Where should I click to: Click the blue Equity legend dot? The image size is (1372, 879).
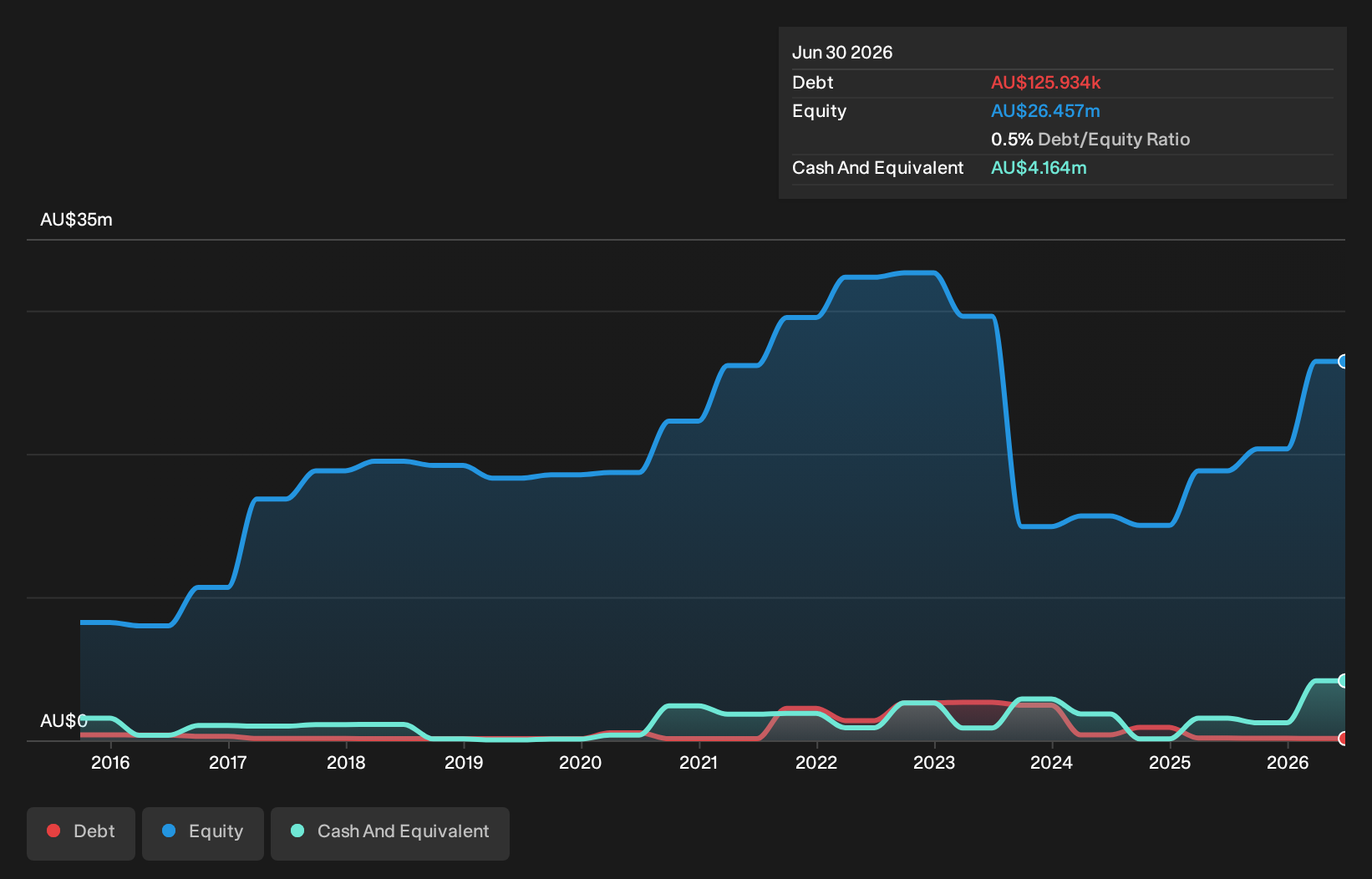coord(169,831)
